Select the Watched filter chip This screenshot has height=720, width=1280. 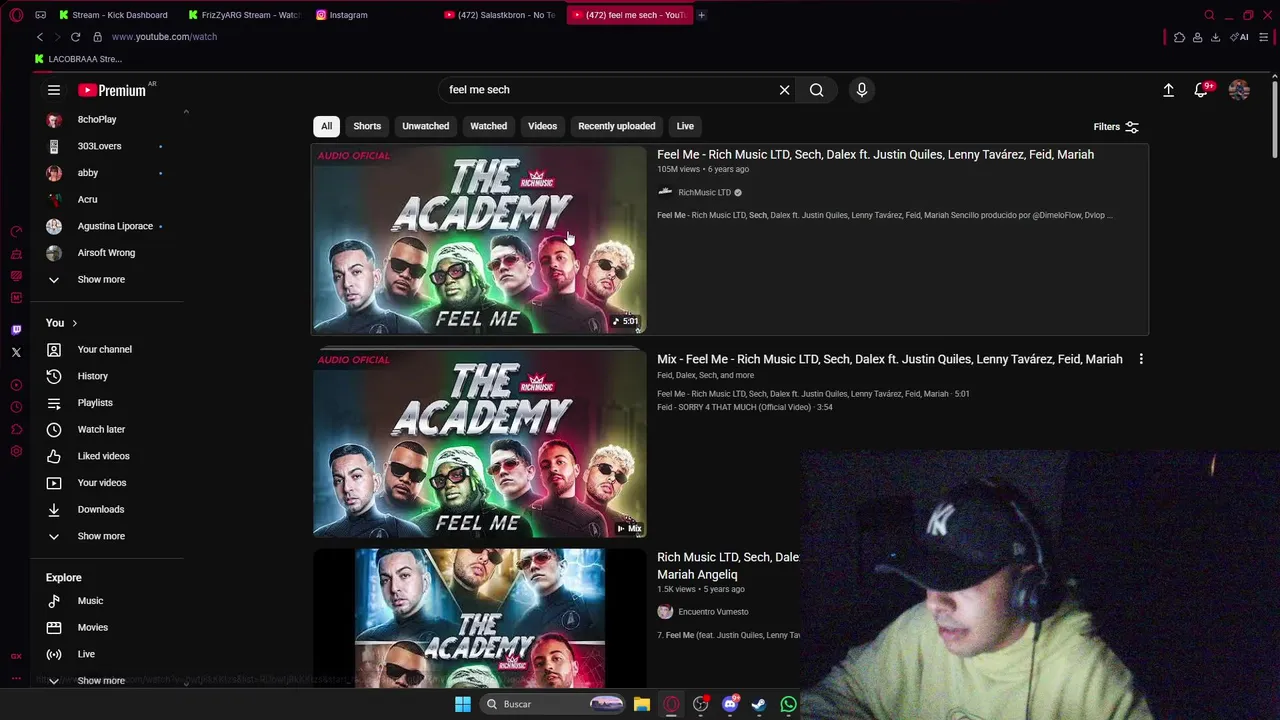tap(489, 126)
